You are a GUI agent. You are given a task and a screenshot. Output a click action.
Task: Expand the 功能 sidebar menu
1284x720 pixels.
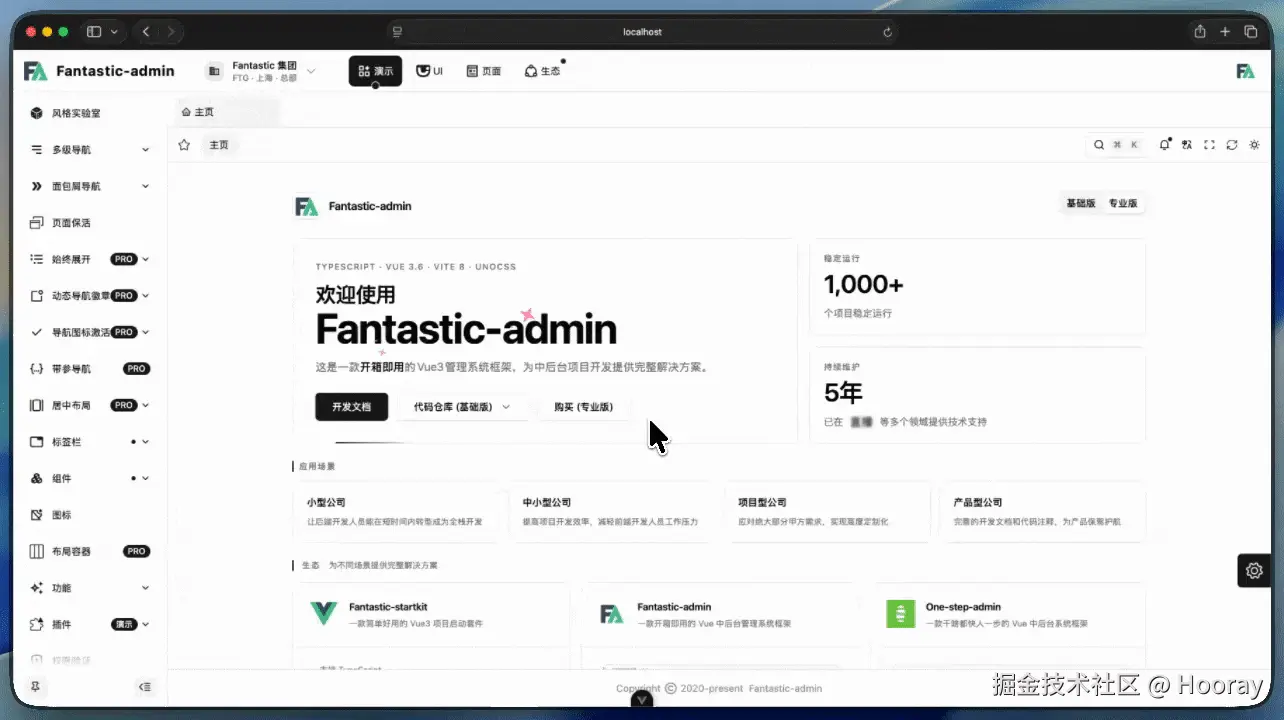coord(88,588)
